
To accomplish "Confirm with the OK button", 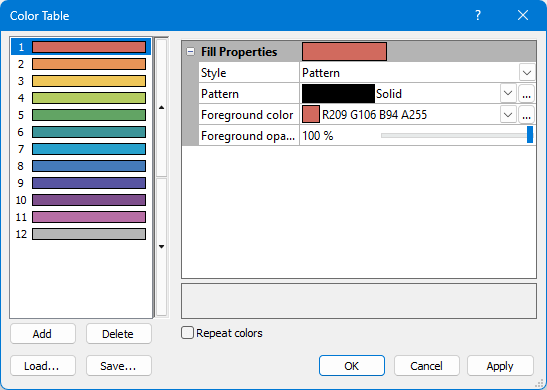I will [x=352, y=366].
